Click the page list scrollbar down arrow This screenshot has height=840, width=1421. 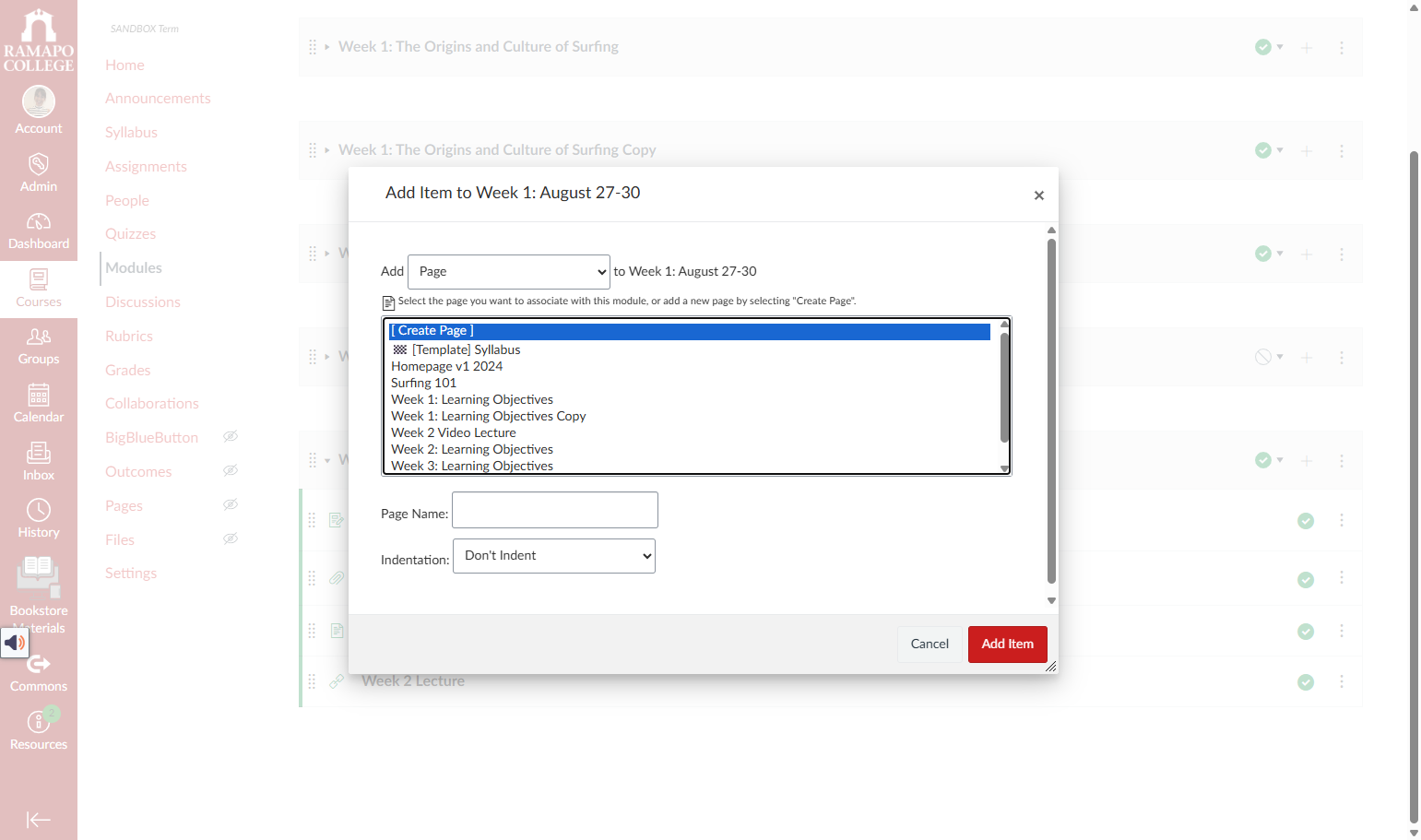(x=1004, y=468)
